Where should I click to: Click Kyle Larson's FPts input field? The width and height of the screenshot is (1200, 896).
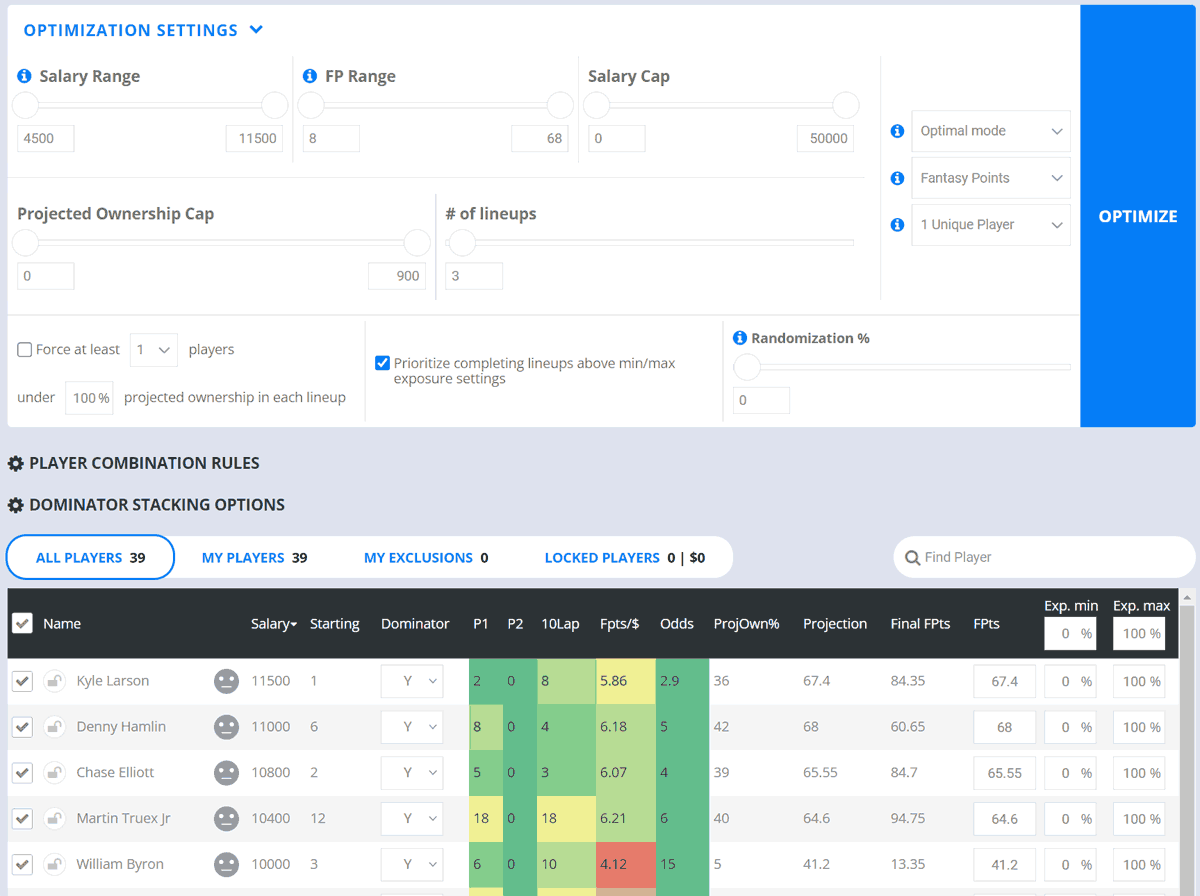point(1005,681)
